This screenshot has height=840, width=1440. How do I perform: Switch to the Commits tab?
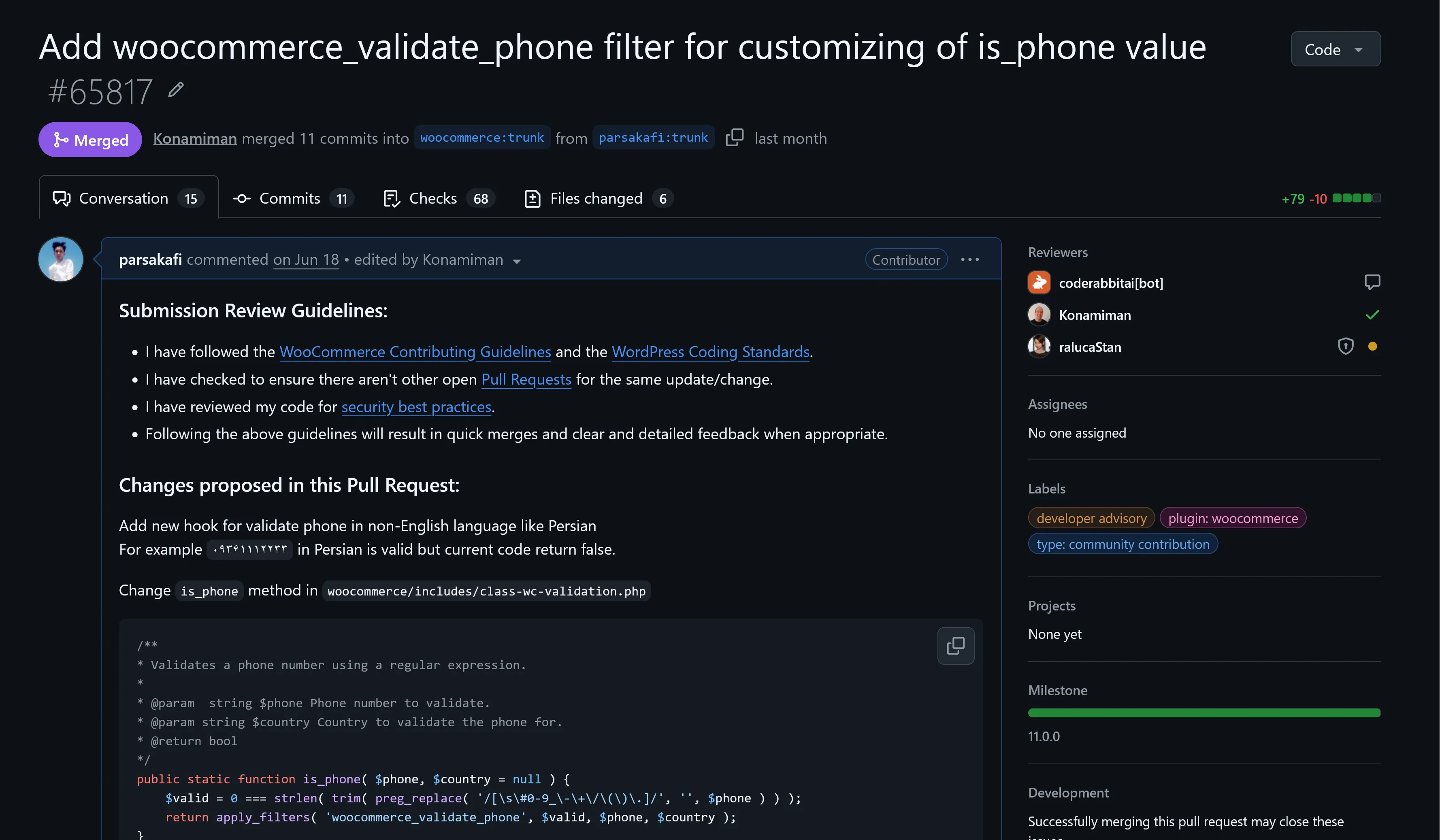pos(293,198)
